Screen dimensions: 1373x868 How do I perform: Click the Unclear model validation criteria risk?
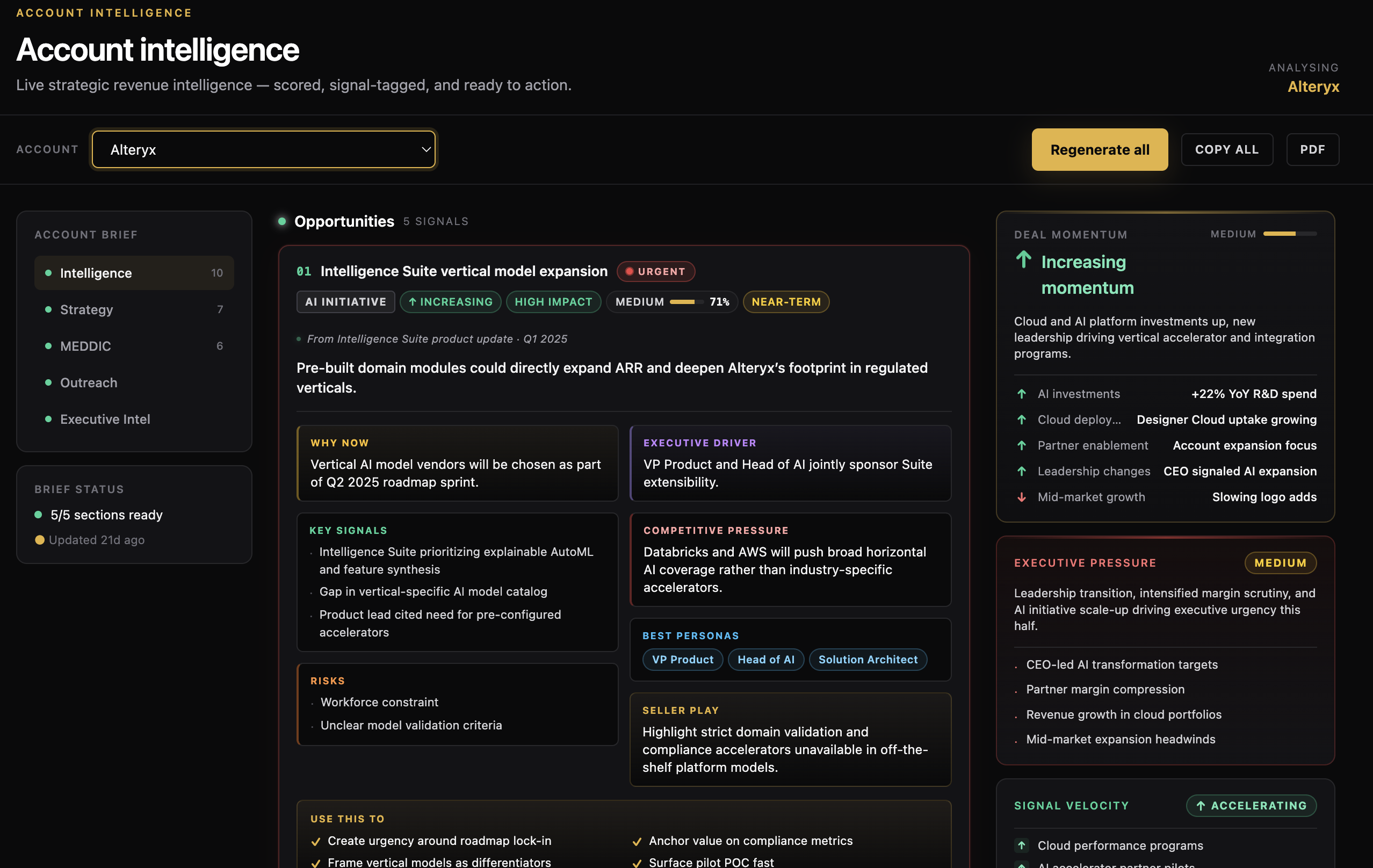[x=411, y=725]
